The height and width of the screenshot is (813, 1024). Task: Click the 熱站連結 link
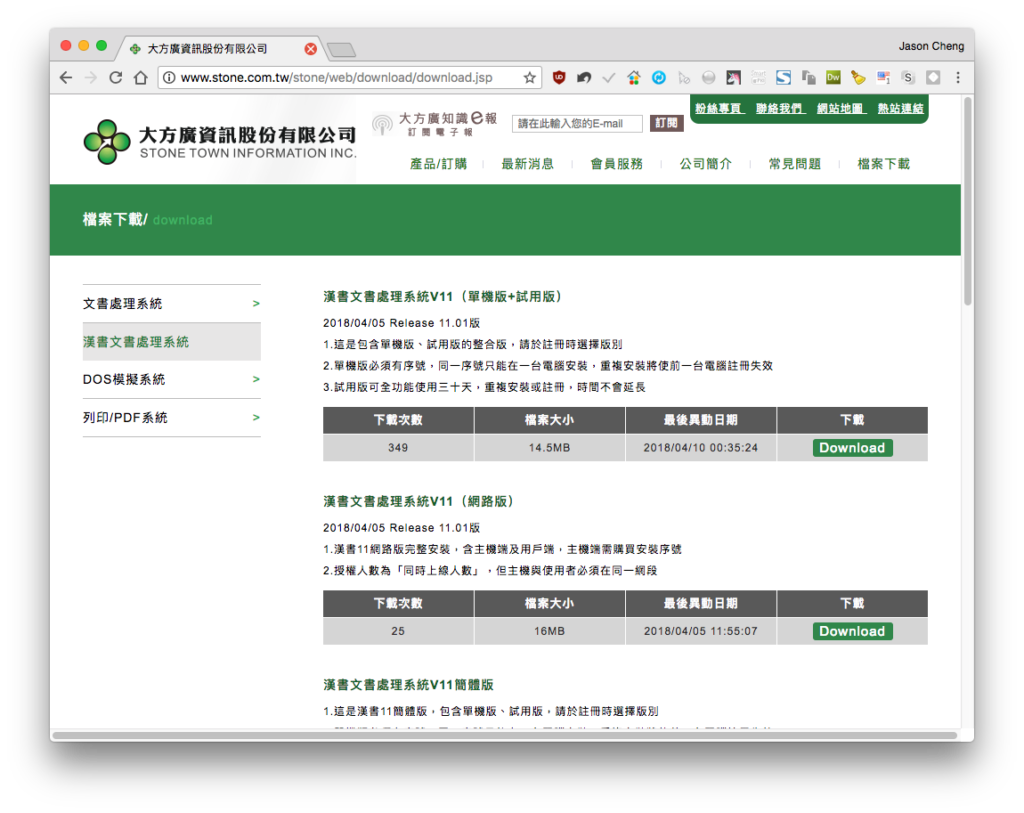point(901,108)
